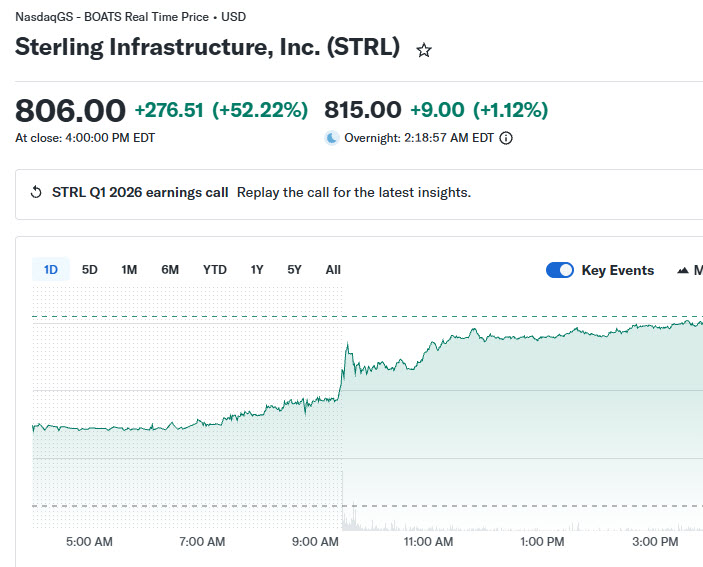Click 'At close: 4:00:00 PM EDT' text
703x567 pixels.
coord(85,138)
